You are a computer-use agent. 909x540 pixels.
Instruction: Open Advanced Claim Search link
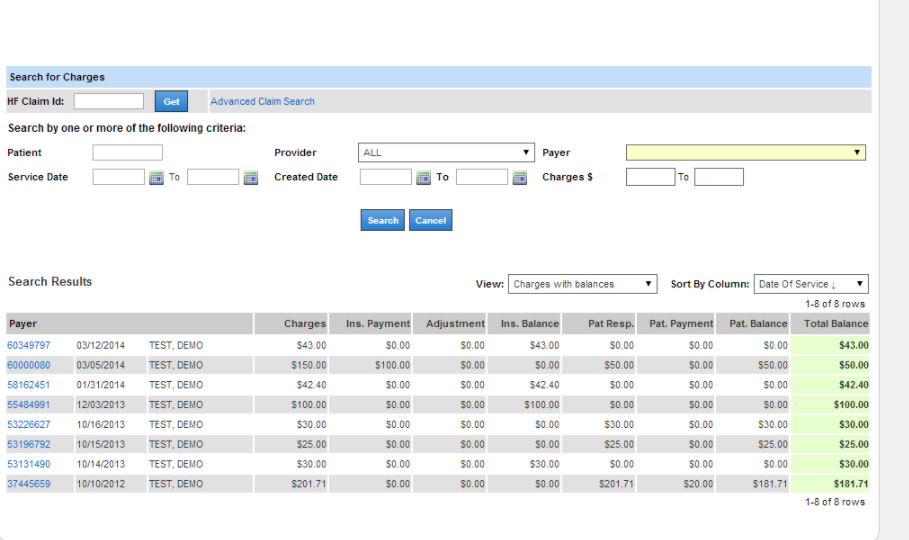[x=263, y=102]
